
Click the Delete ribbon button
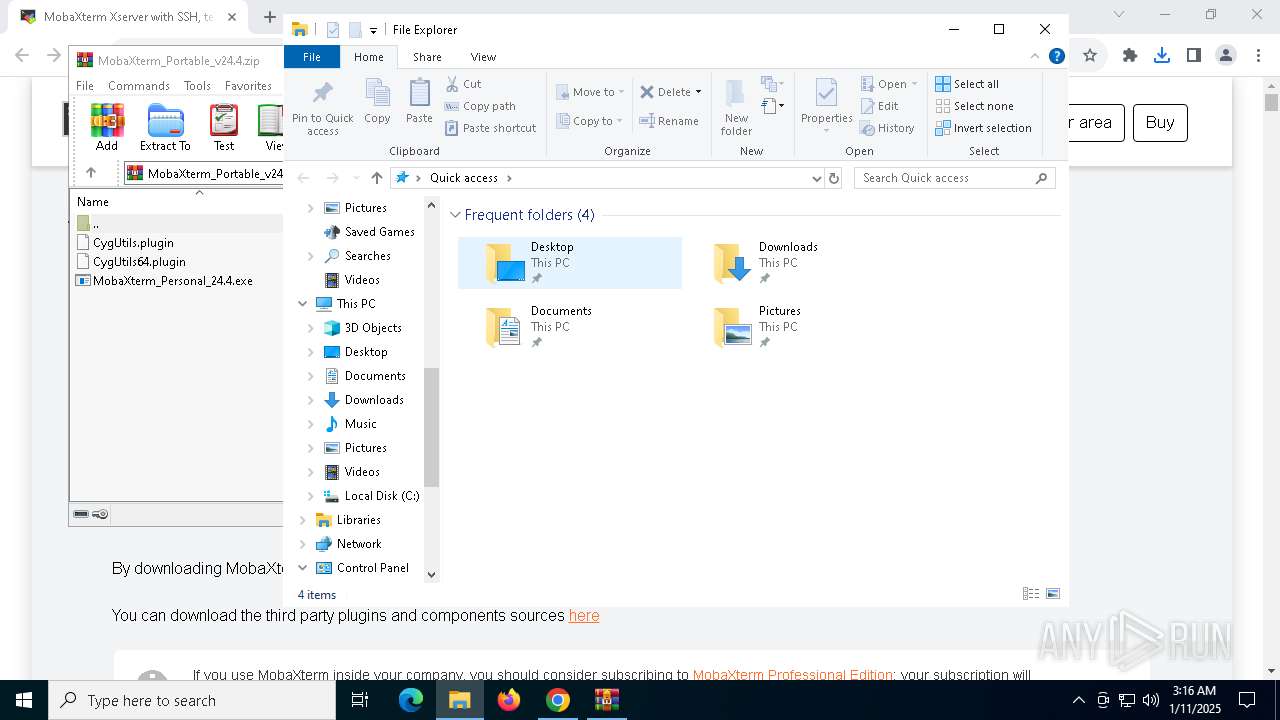[x=666, y=92]
